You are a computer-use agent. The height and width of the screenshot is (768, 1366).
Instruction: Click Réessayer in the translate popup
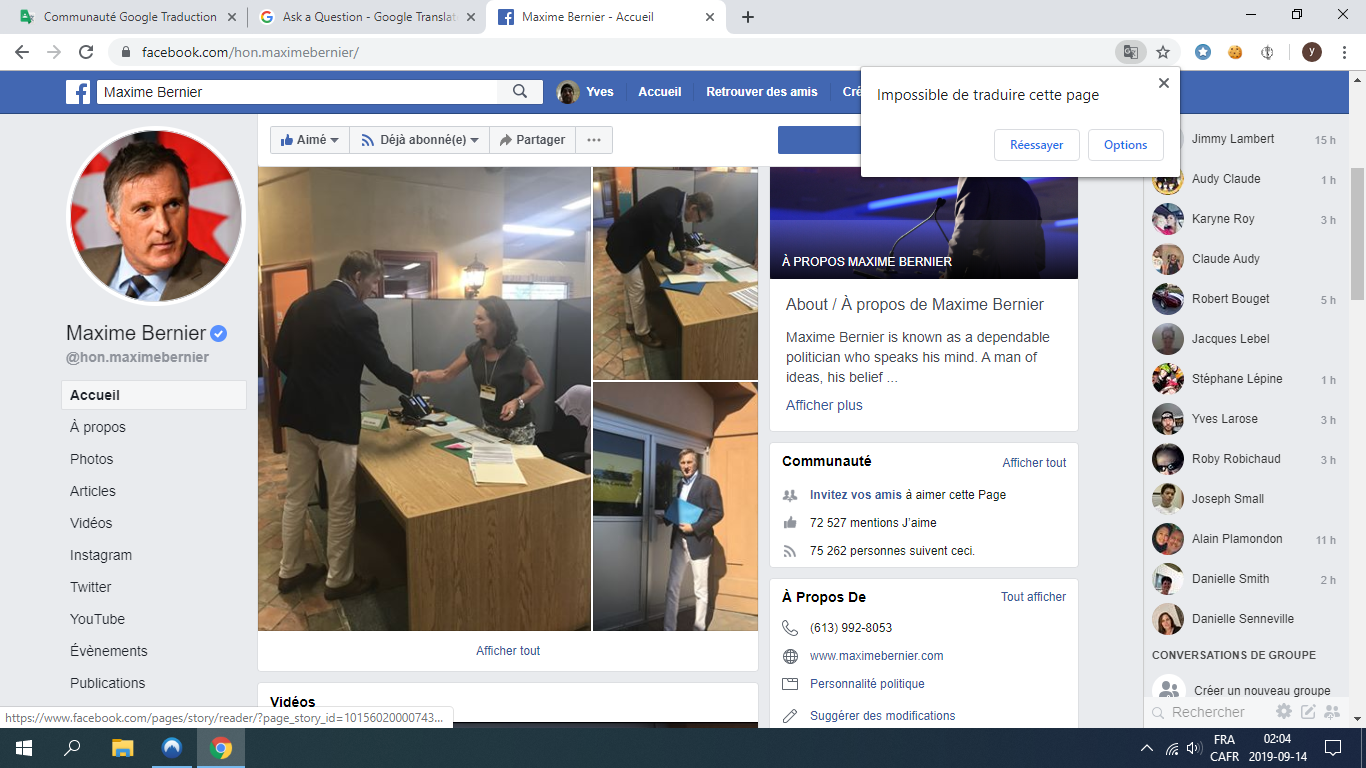[x=1036, y=145]
